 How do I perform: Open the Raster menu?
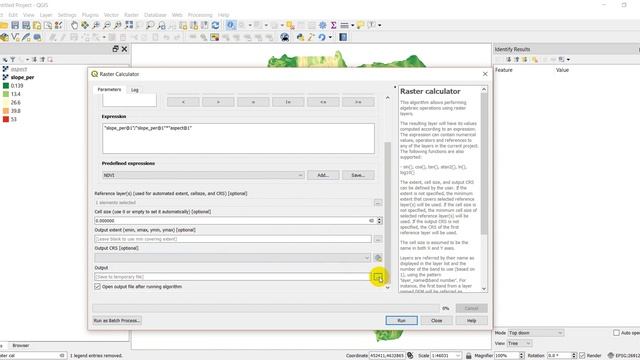[131, 15]
